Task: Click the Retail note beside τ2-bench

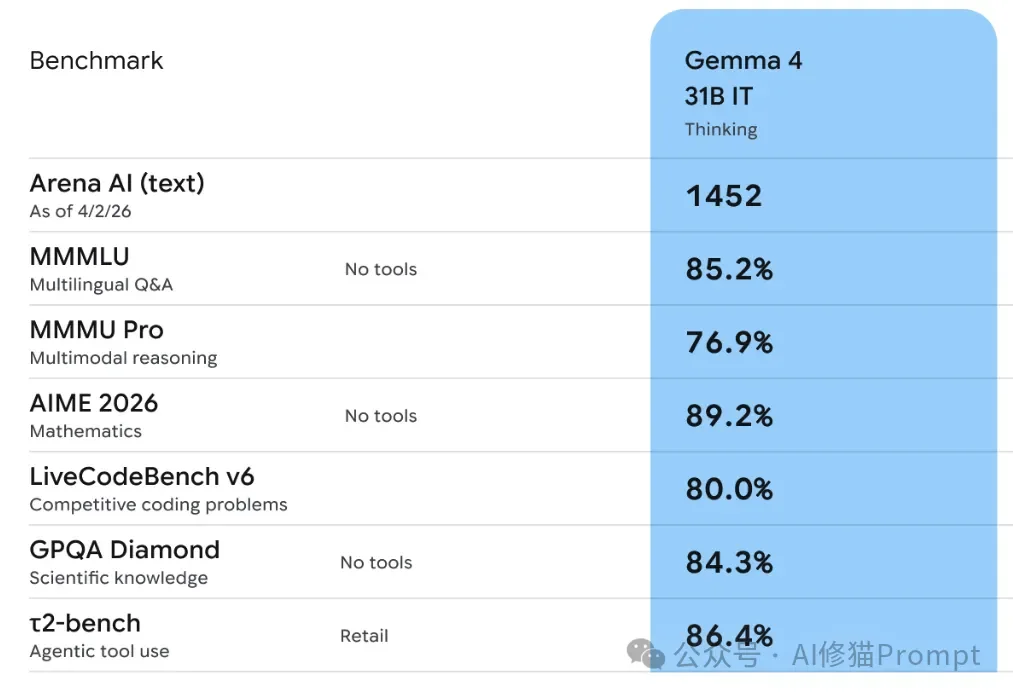Action: coord(364,636)
